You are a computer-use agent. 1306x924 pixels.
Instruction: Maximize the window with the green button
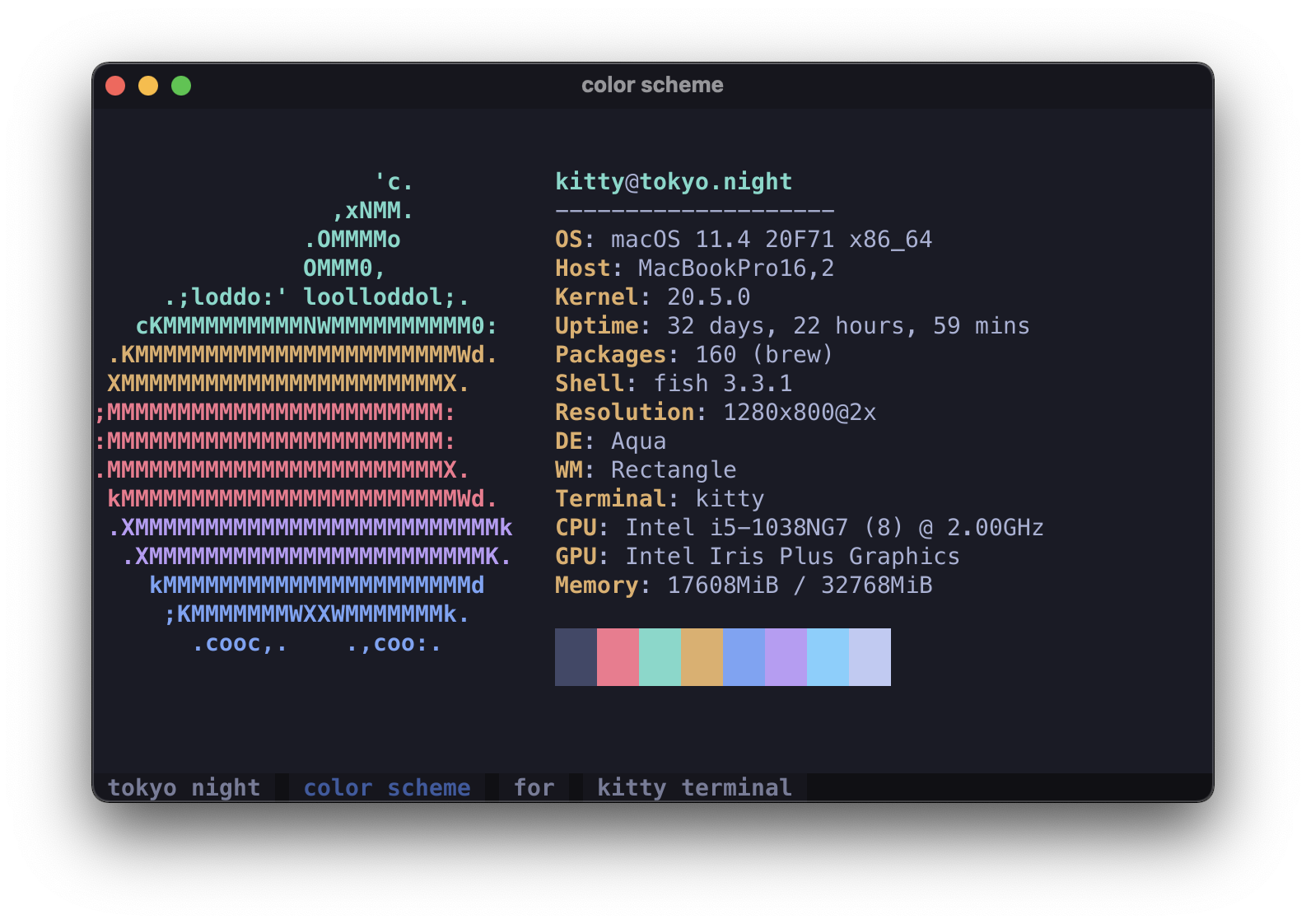point(181,86)
